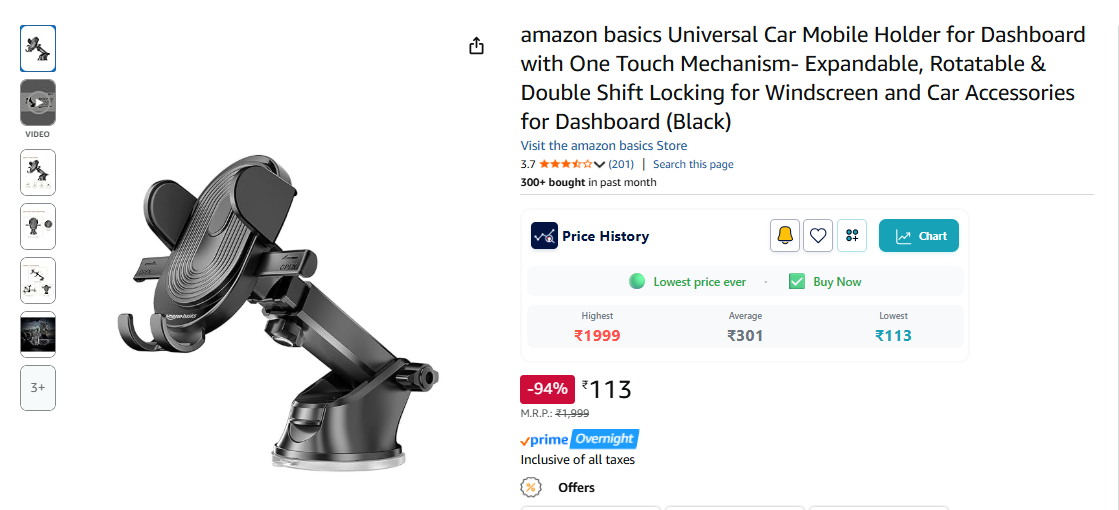Select the dark in-car photo thumbnail
Viewport: 1119px width, 510px height.
38,334
